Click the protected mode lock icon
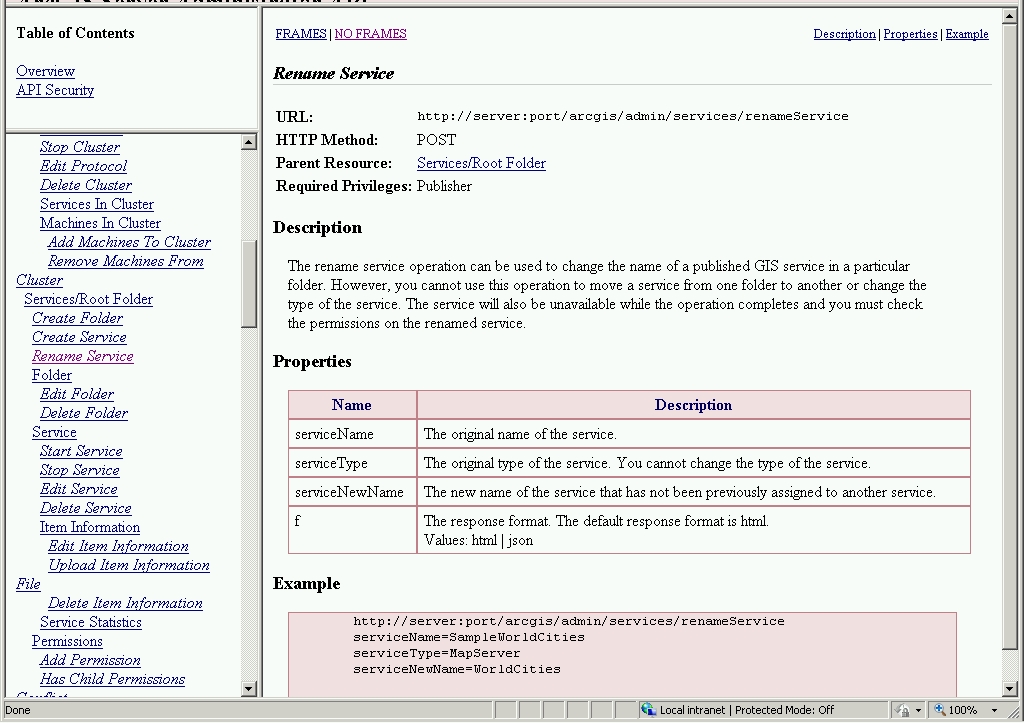 (904, 710)
